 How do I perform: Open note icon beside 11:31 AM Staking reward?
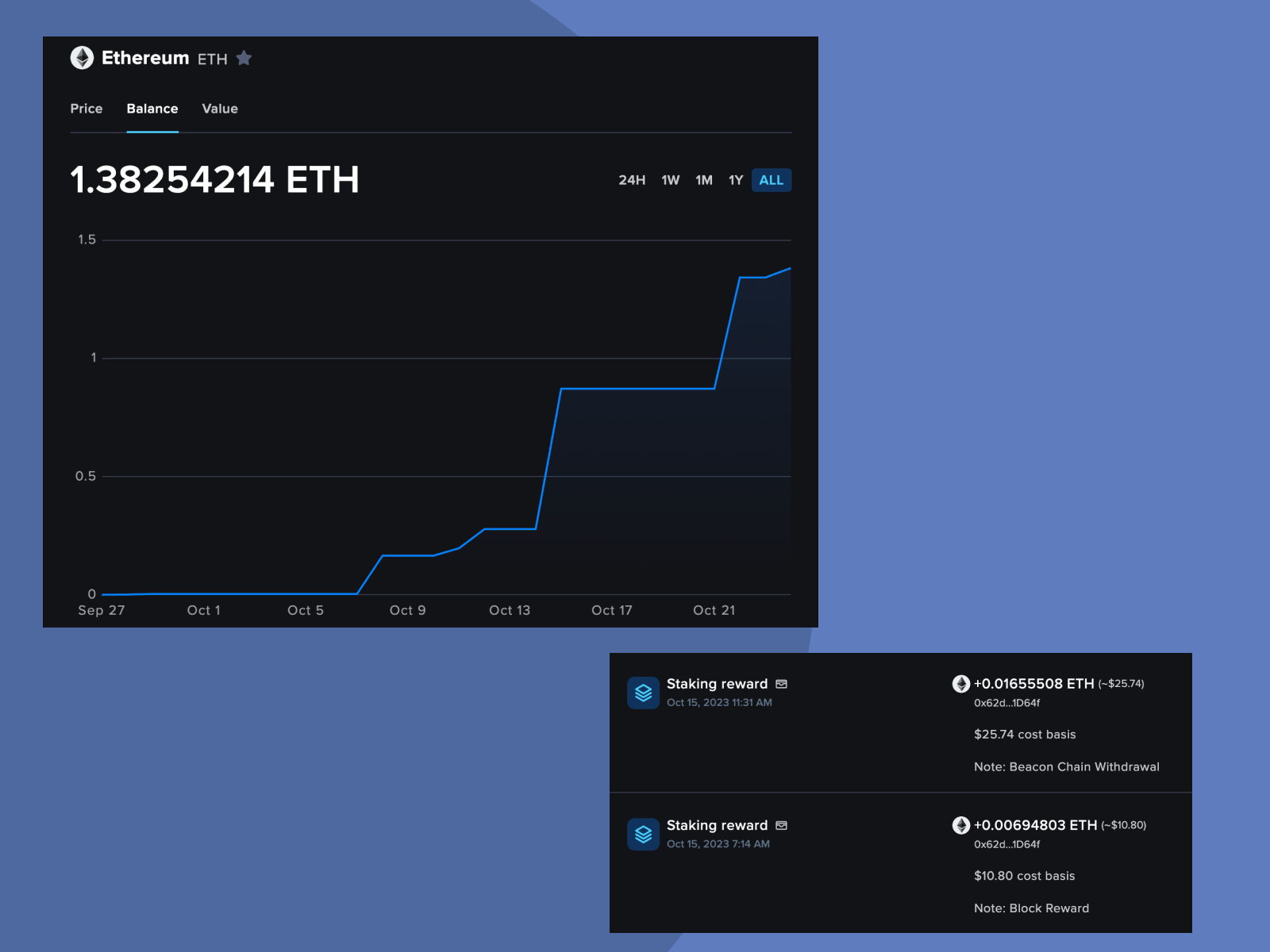782,684
